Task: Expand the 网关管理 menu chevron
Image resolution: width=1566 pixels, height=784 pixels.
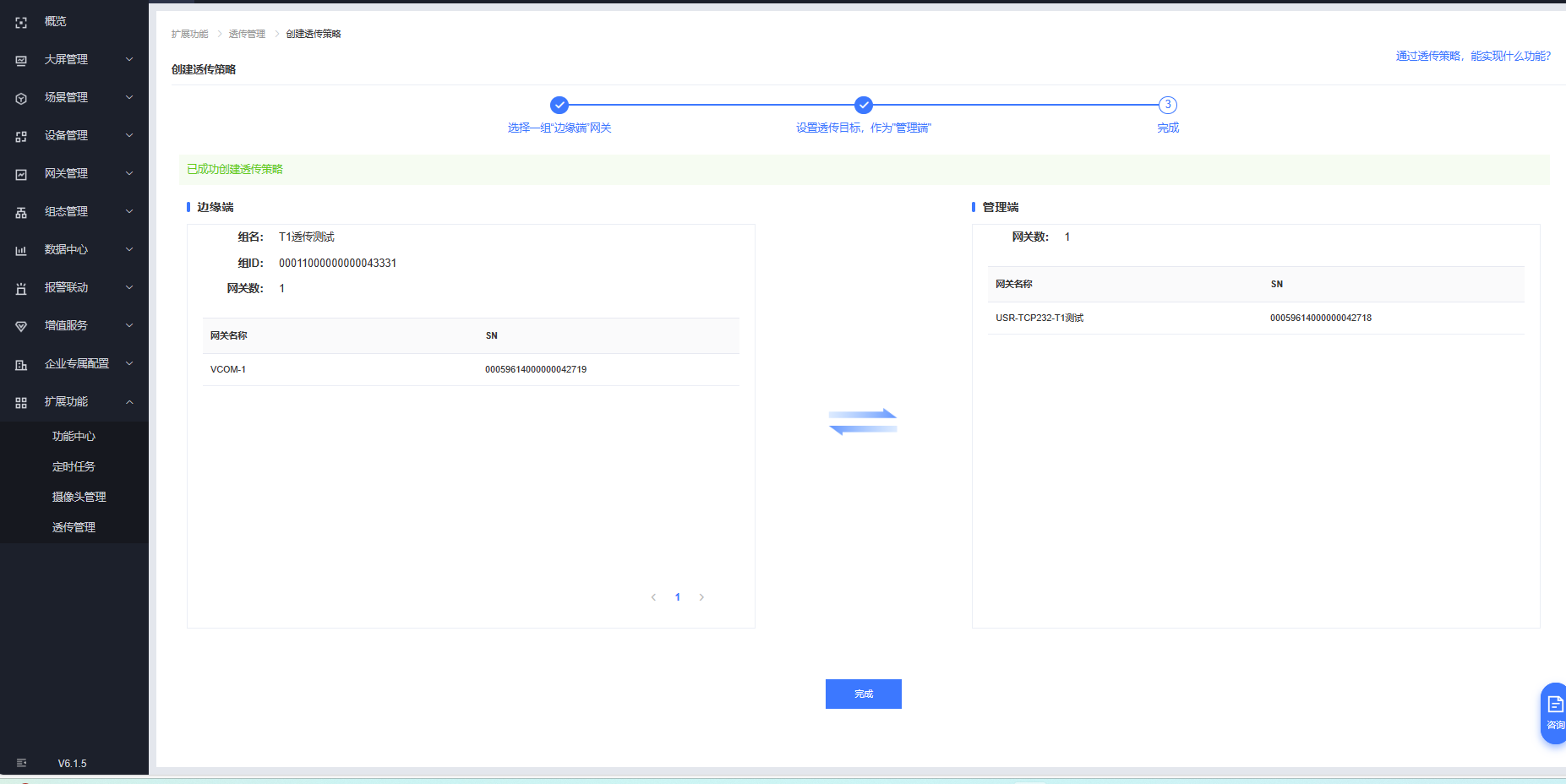Action: [129, 173]
